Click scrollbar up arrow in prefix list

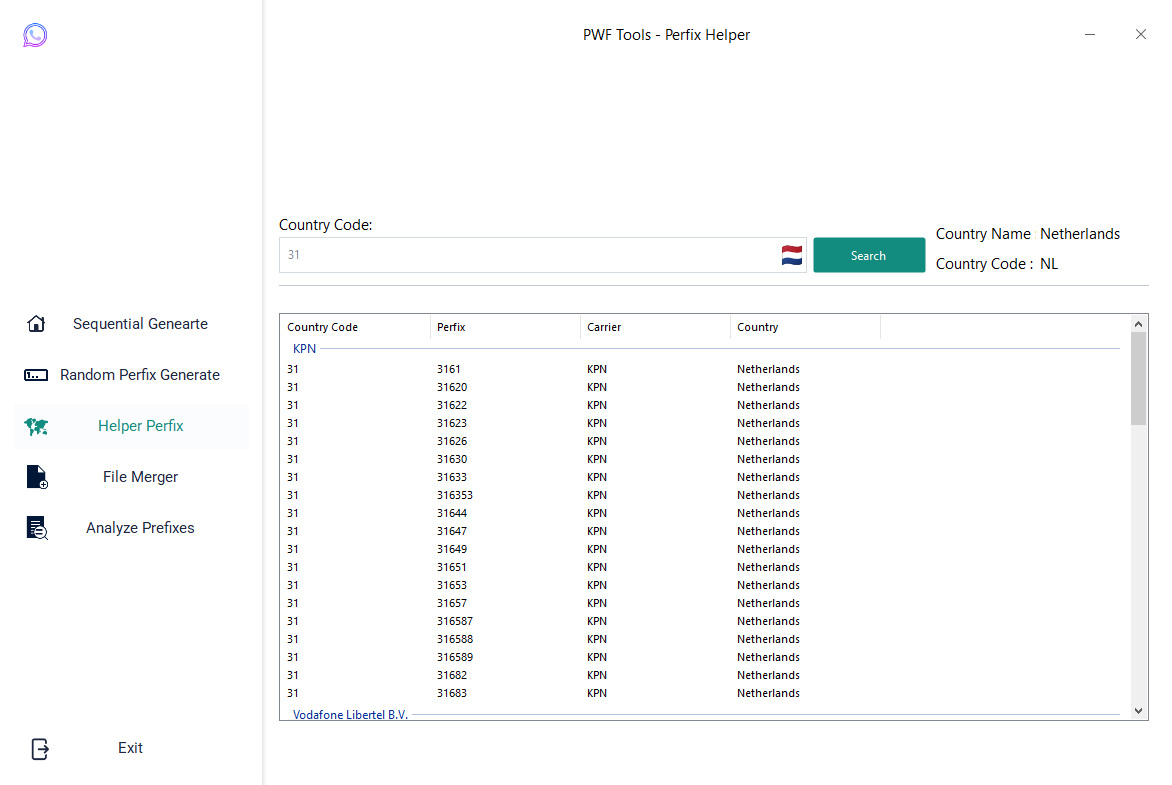(1138, 324)
